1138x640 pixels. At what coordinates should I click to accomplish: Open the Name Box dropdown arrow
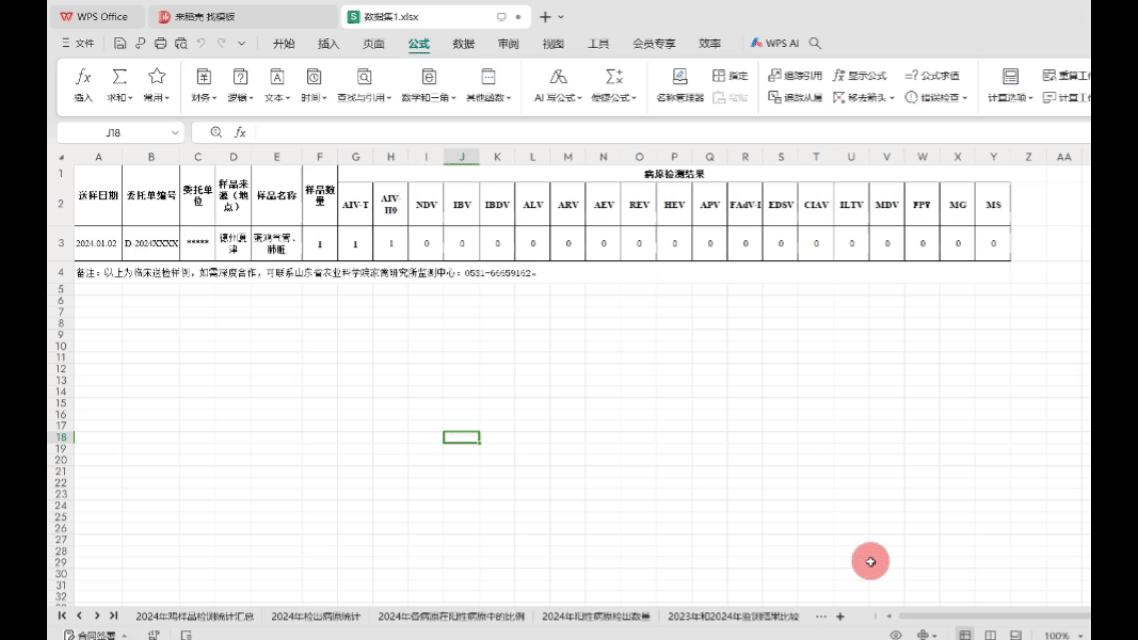click(175, 132)
